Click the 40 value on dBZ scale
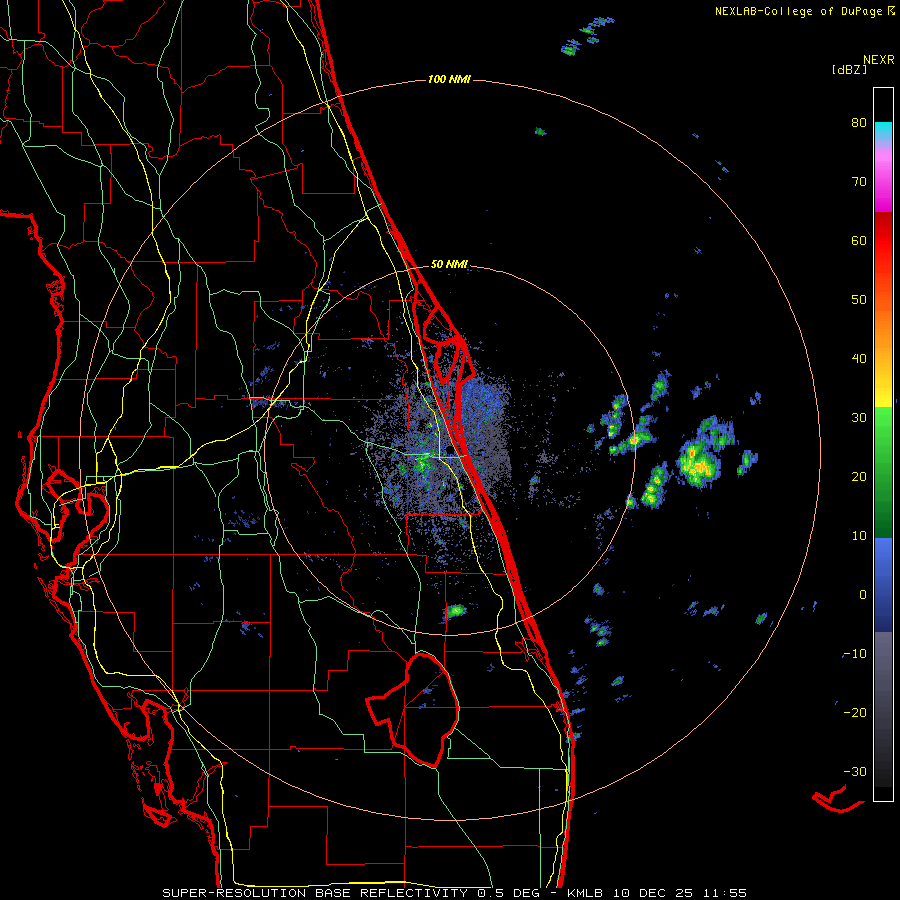Viewport: 900px width, 900px height. (x=859, y=359)
